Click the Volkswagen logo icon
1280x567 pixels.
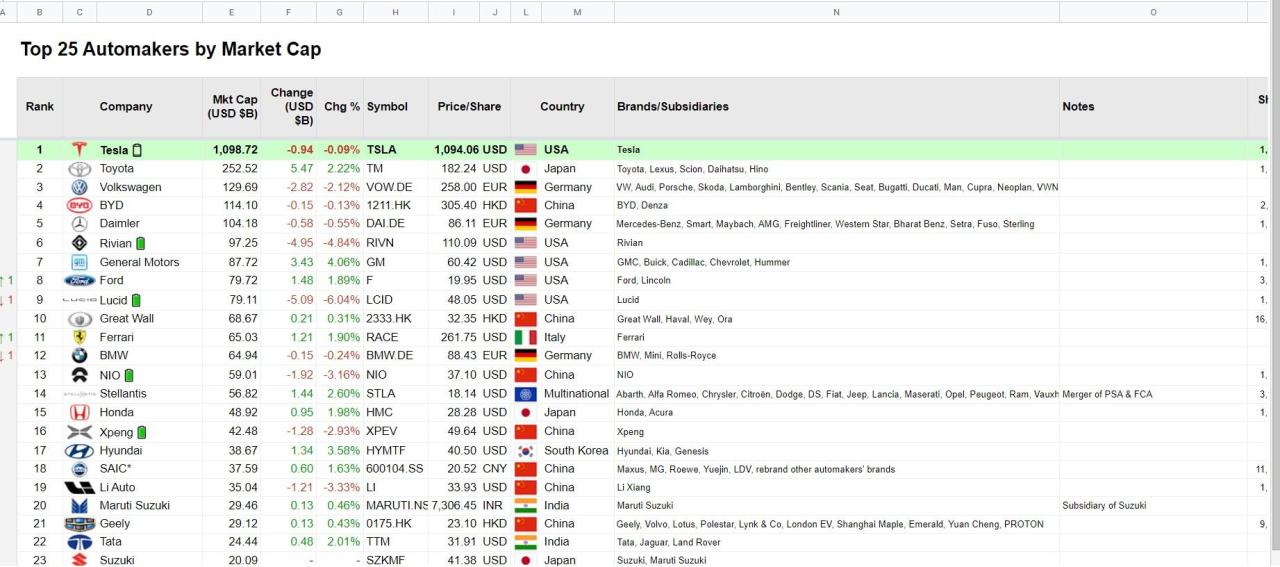[x=80, y=187]
